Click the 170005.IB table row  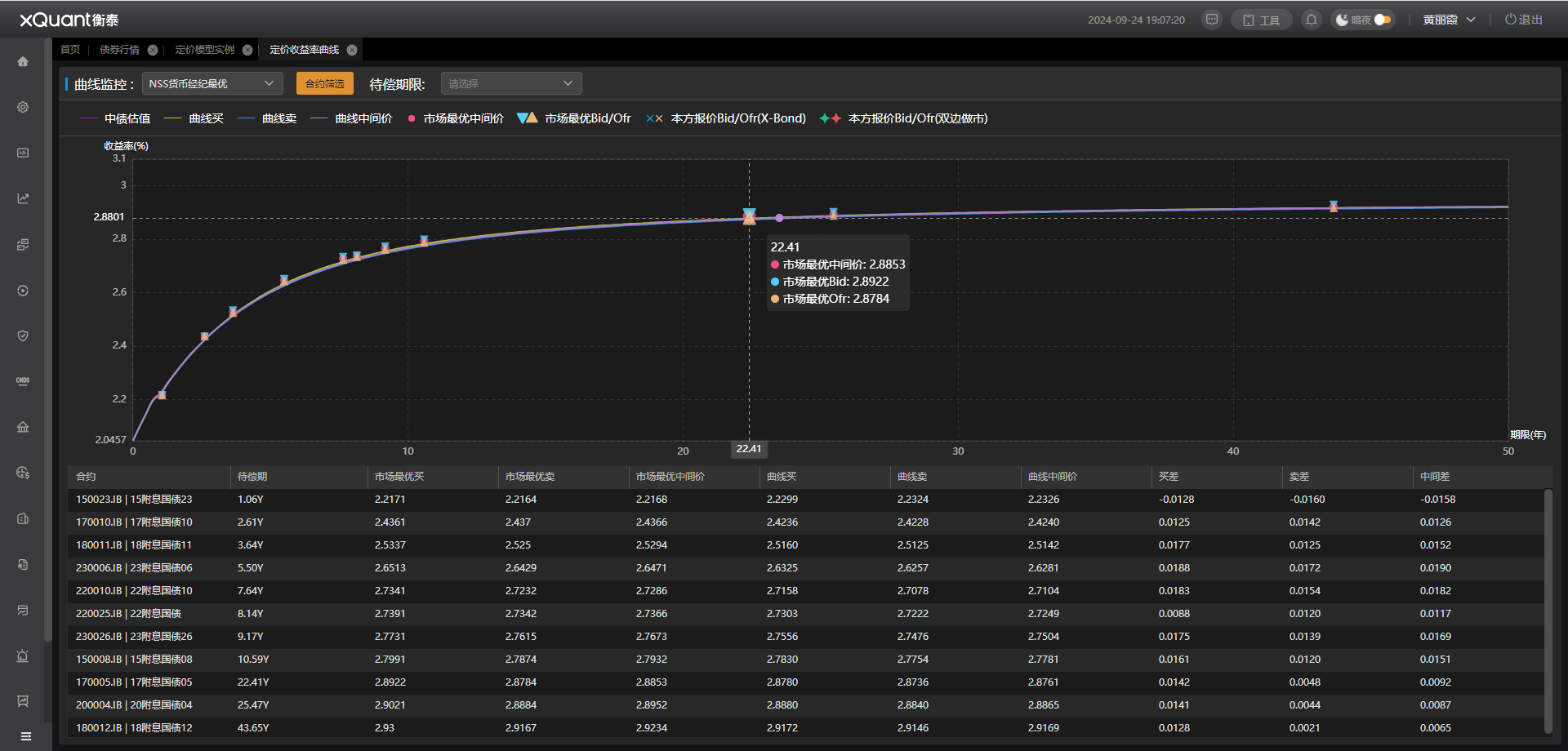134,682
